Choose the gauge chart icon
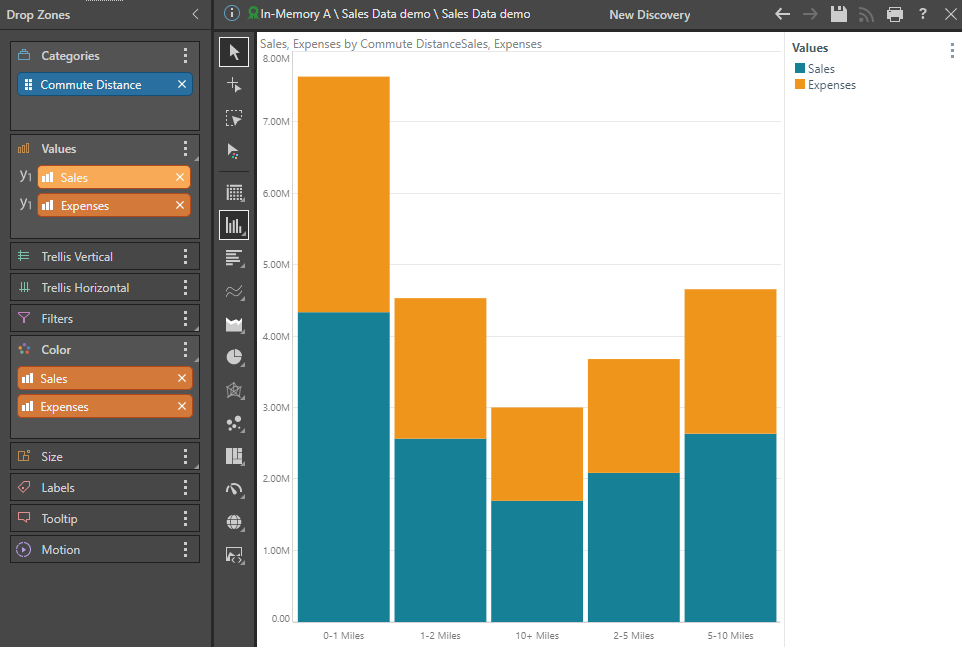The width and height of the screenshot is (962, 647). tap(234, 489)
